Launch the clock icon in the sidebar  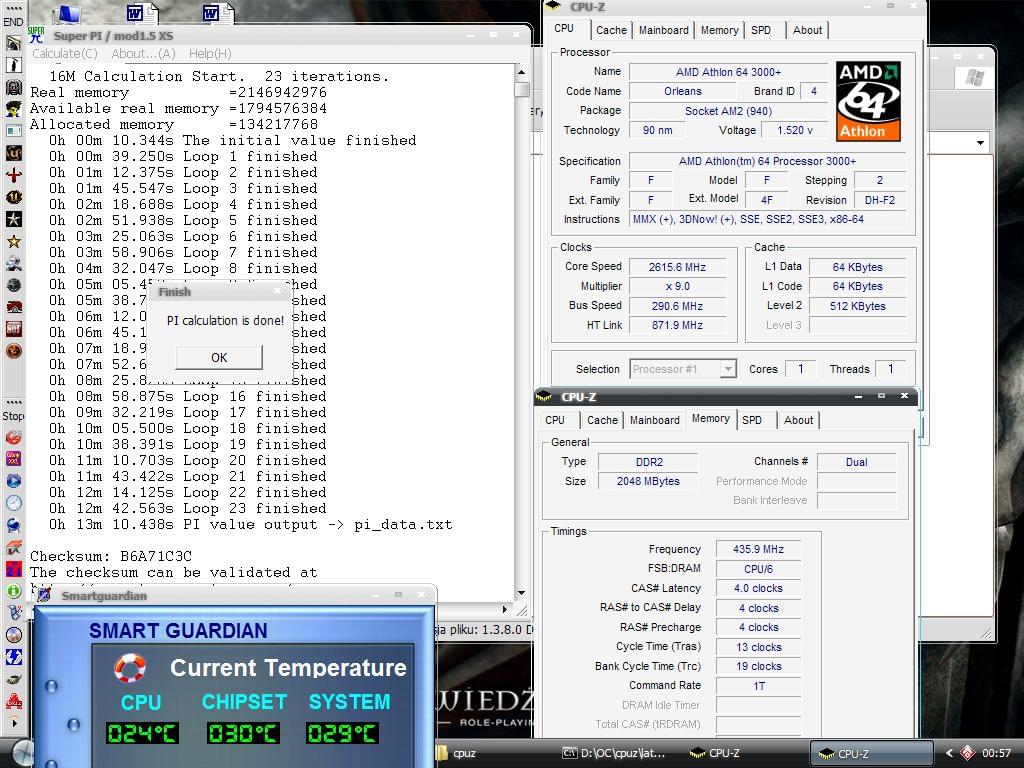(13, 503)
